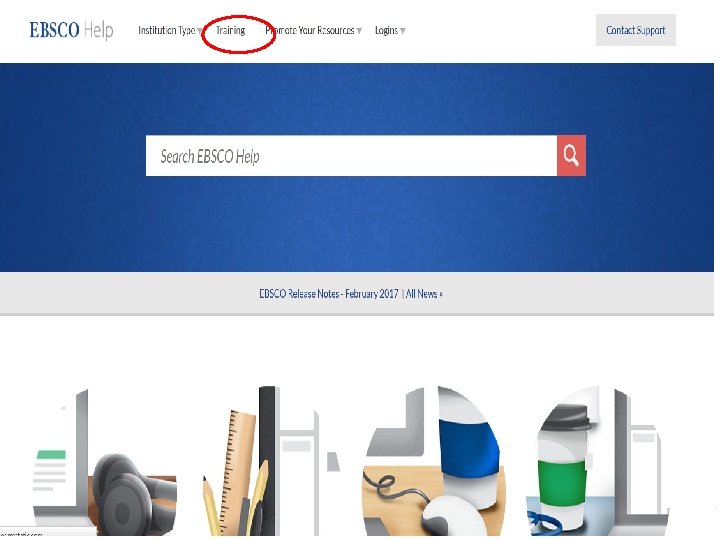Expand the Logins dropdown arrow
Image resolution: width=720 pixels, height=540 pixels.
pyautogui.click(x=402, y=31)
